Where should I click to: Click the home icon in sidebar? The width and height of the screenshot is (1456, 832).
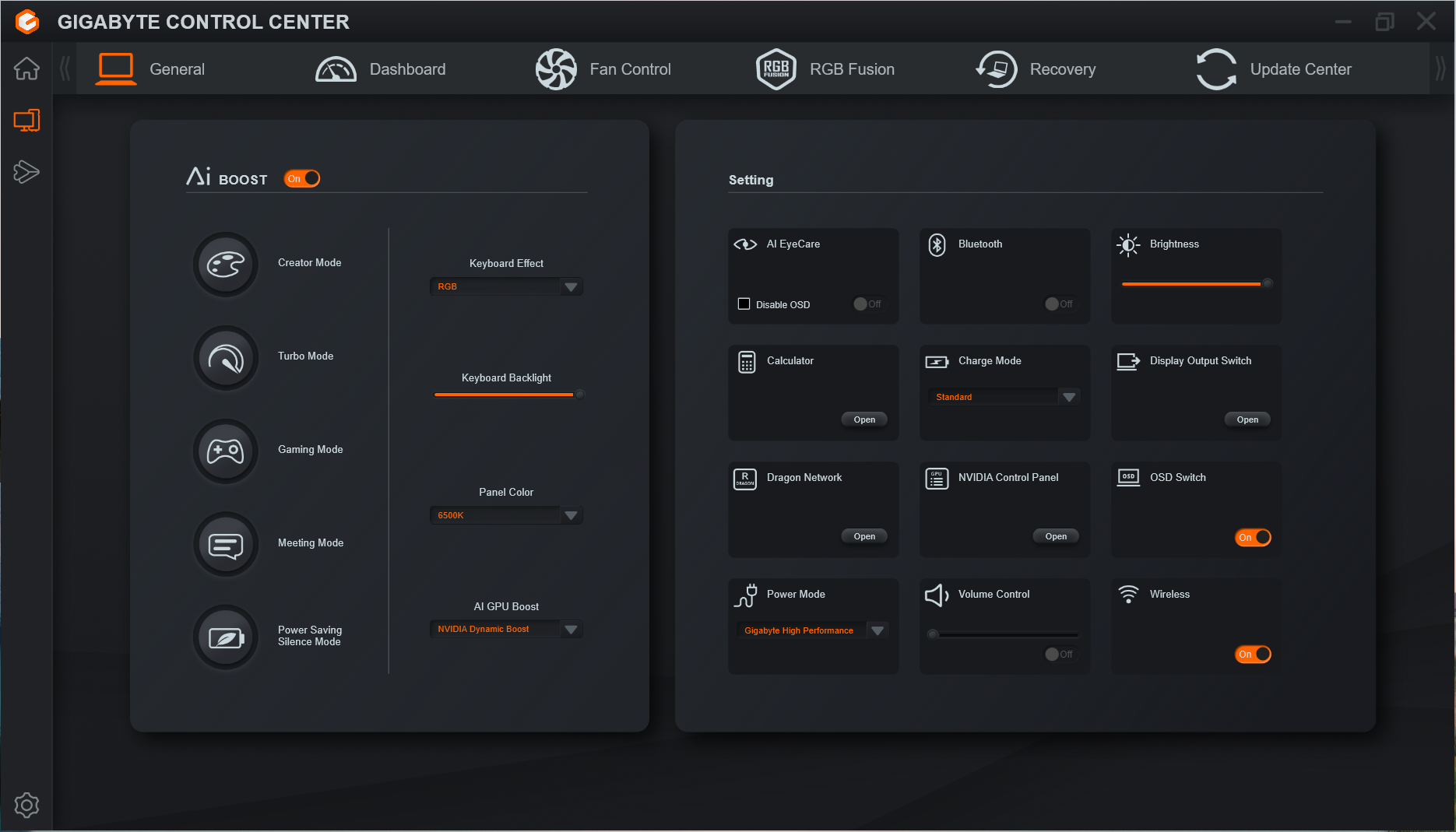(26, 68)
